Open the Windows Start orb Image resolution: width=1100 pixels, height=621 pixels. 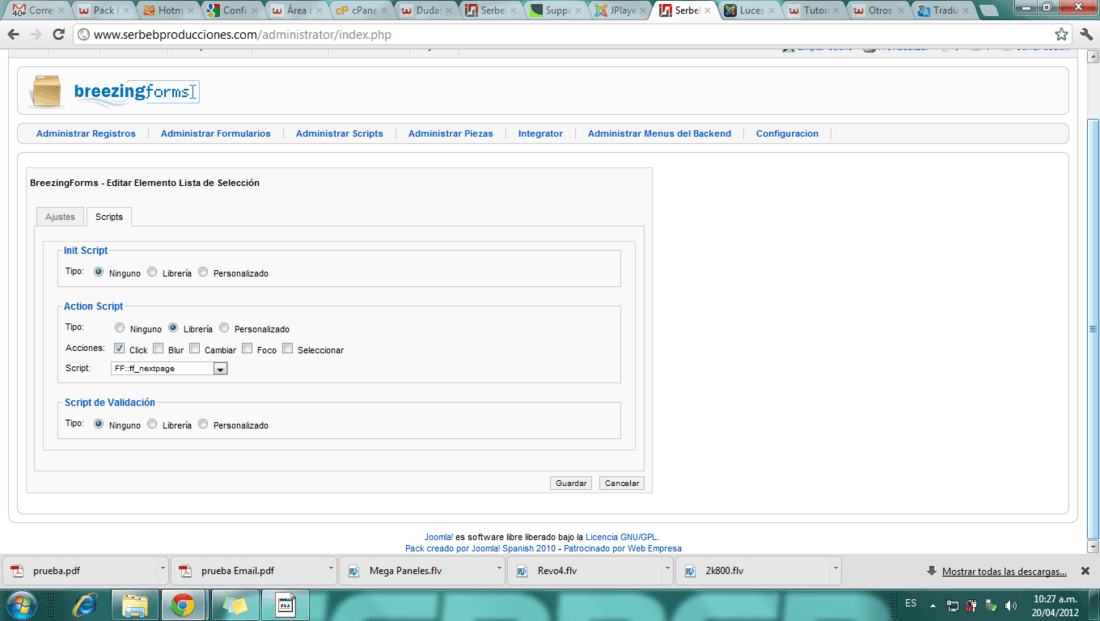coord(21,605)
